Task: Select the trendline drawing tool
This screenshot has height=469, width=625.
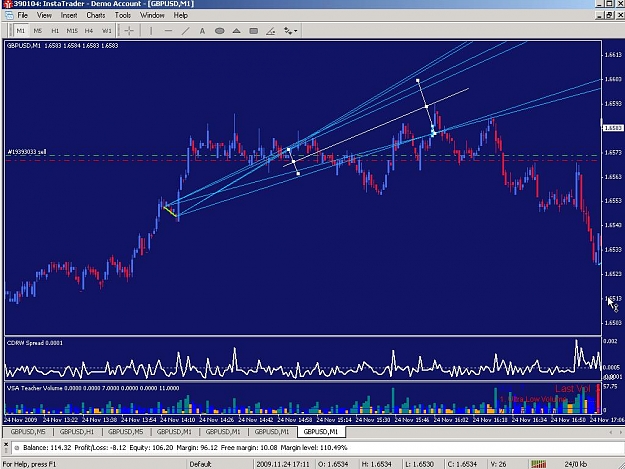Action: 185,31
